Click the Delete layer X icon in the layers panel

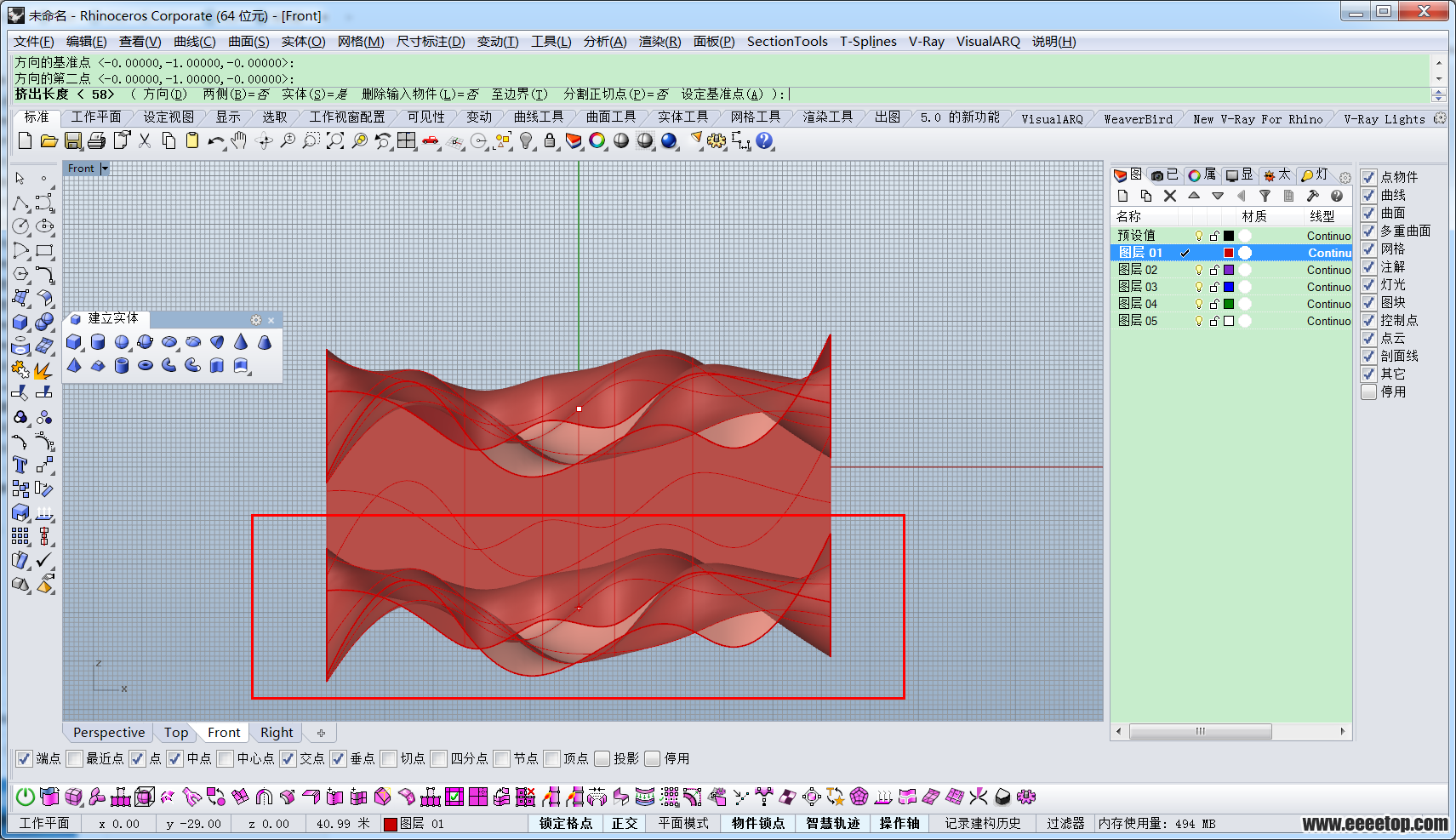pos(1170,196)
